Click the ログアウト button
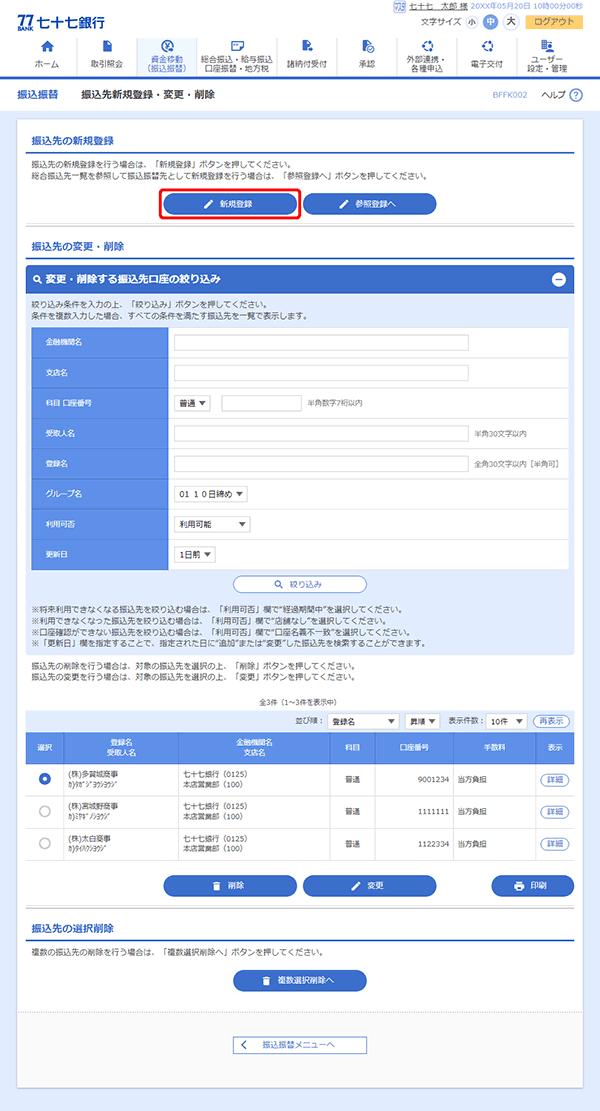 [554, 22]
